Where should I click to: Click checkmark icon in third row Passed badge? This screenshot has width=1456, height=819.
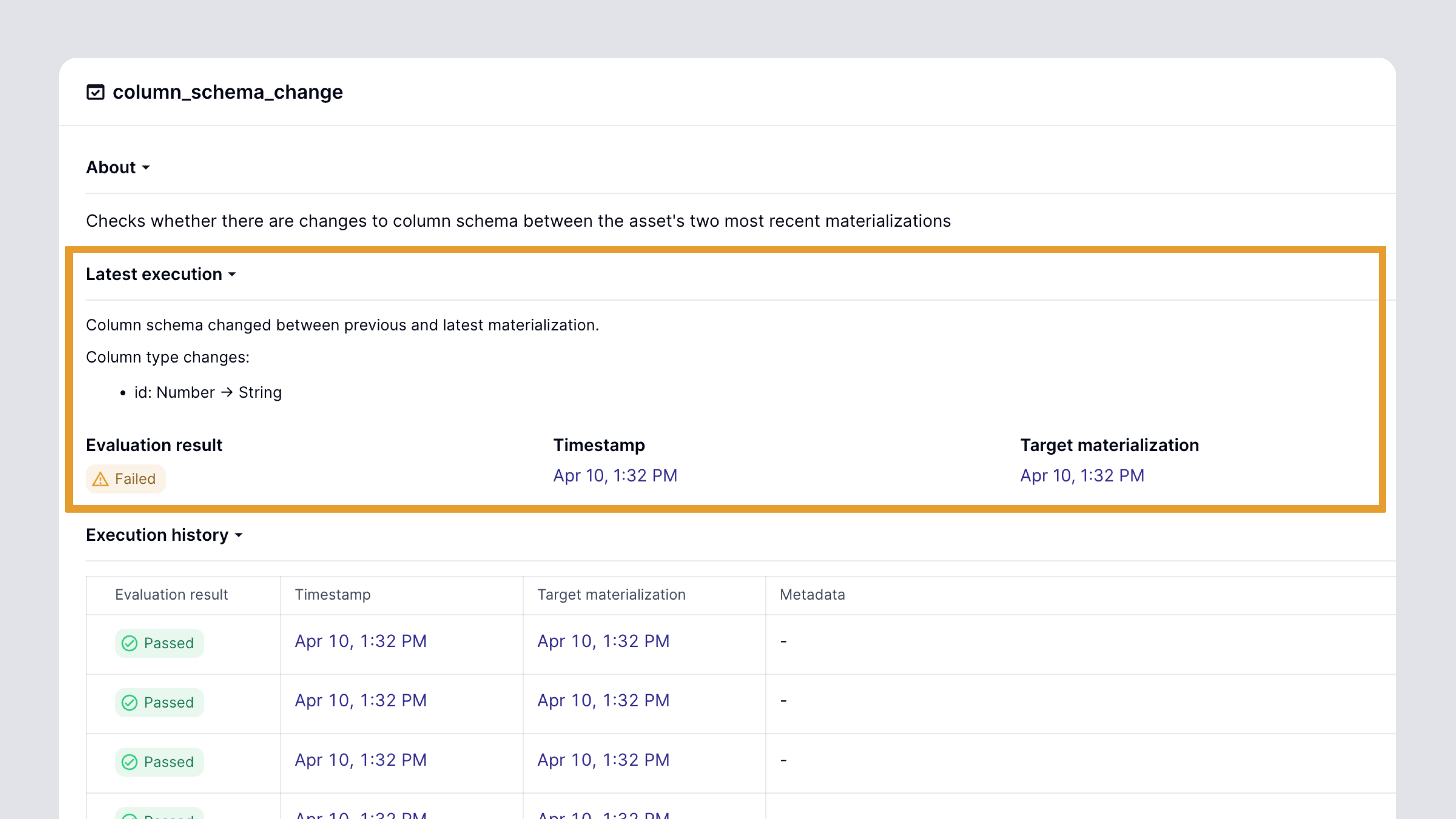tap(129, 762)
